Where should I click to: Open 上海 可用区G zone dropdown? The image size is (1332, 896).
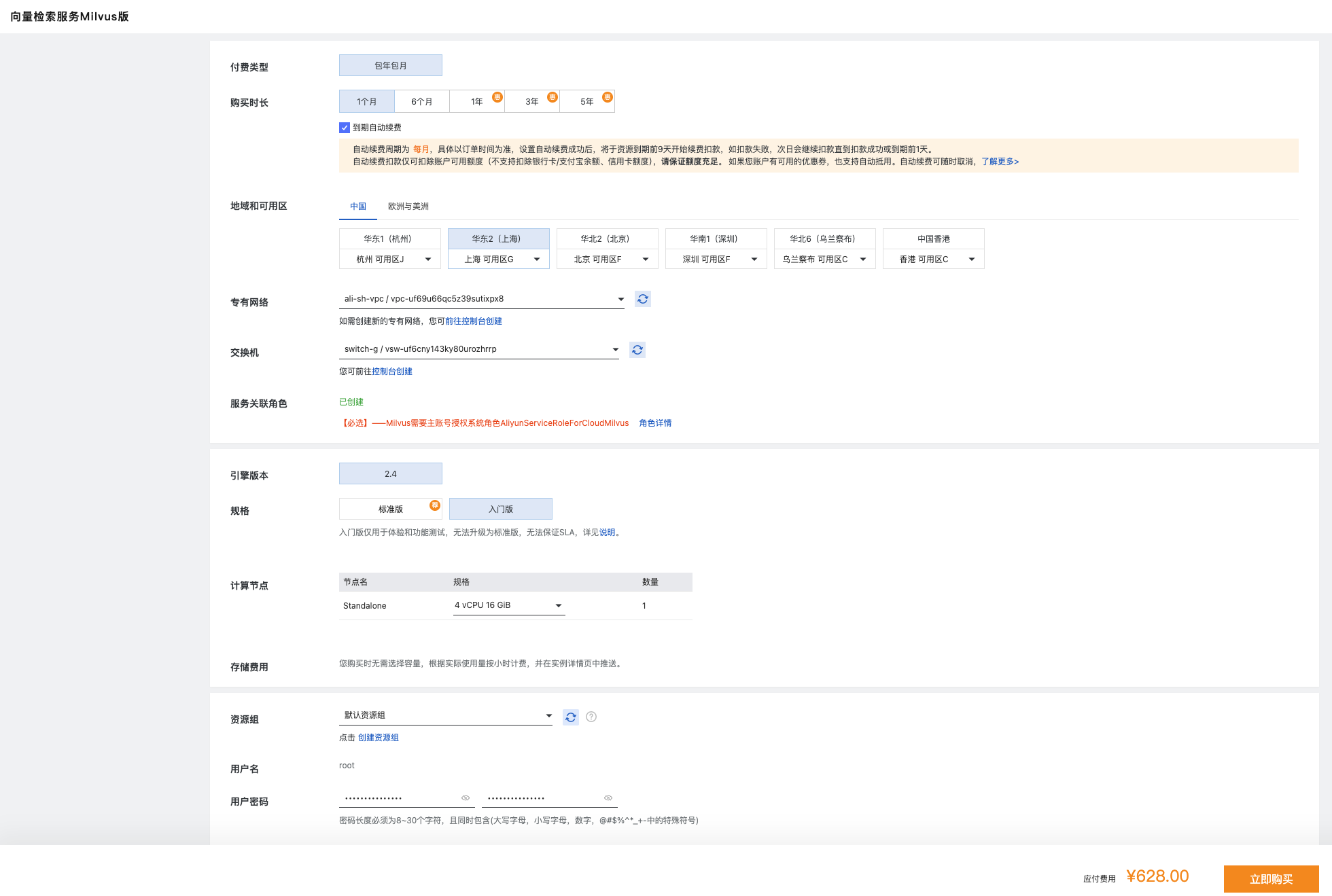coord(498,259)
